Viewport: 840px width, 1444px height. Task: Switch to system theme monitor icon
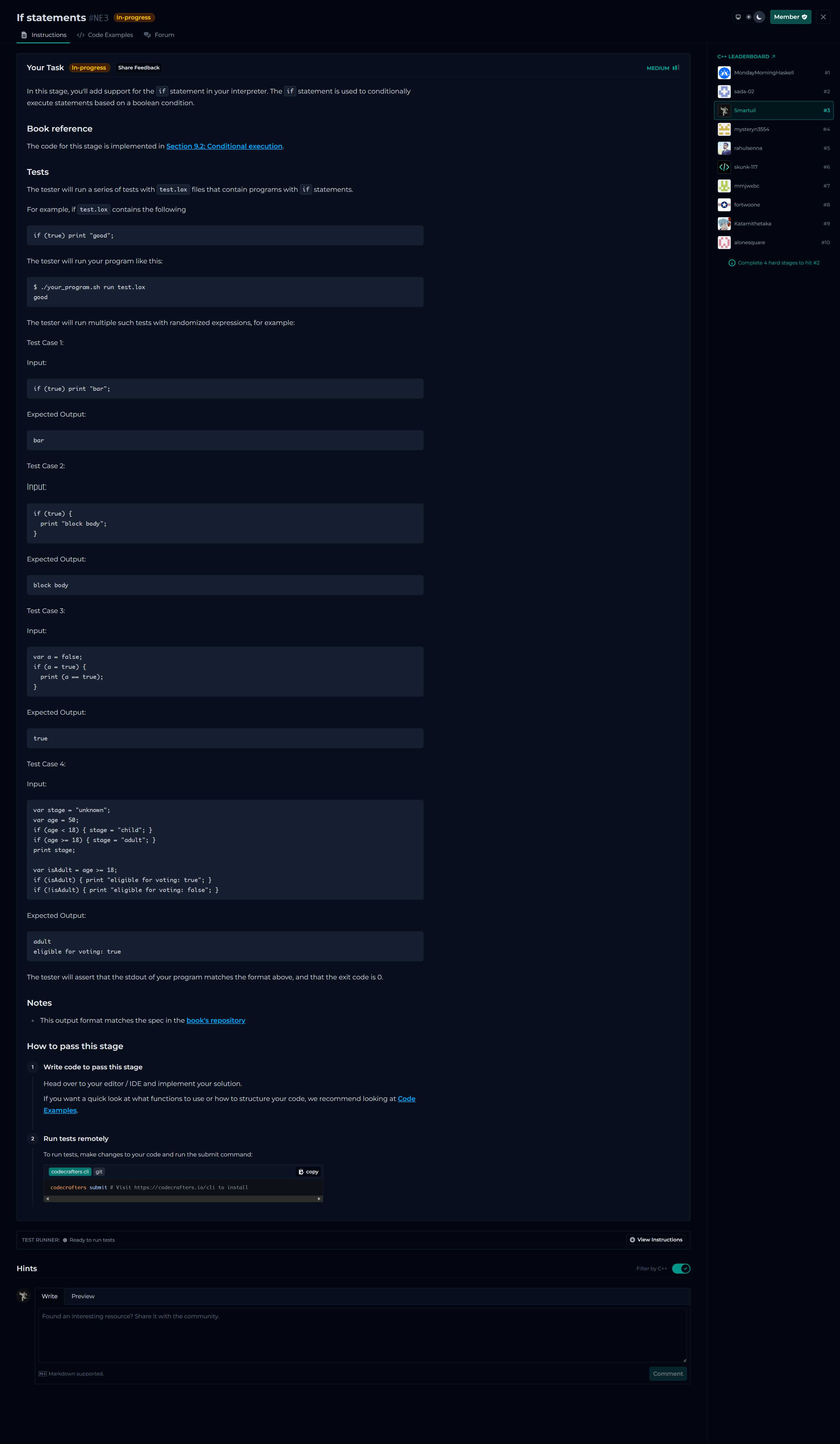pos(738,17)
